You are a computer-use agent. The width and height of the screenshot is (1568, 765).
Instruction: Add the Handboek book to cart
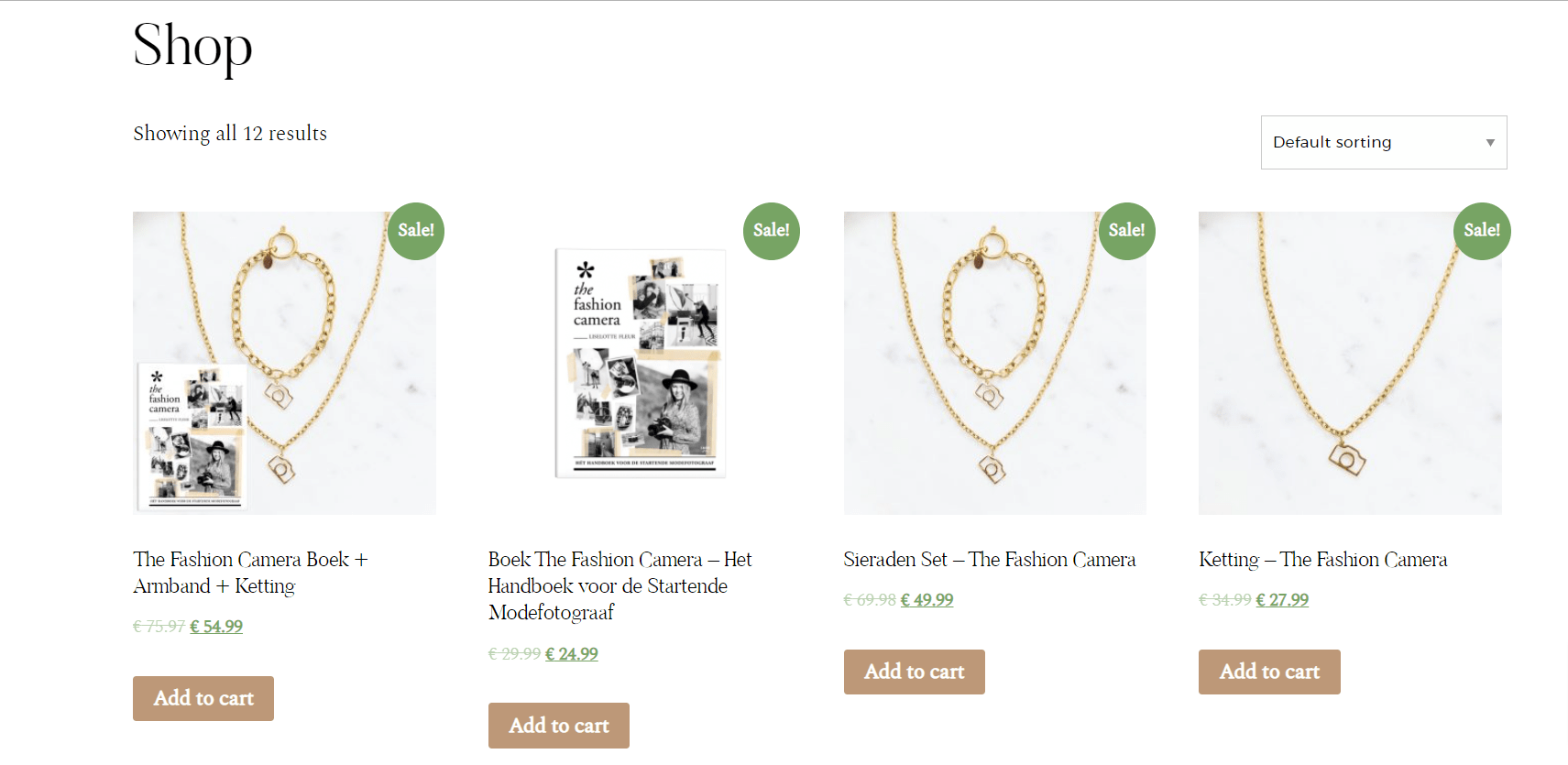point(558,726)
